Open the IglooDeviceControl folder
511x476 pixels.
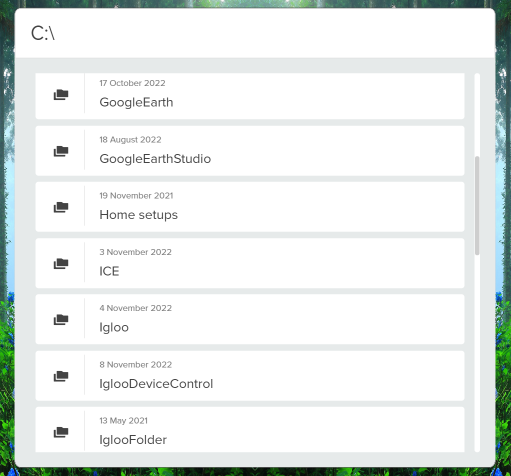(x=250, y=375)
